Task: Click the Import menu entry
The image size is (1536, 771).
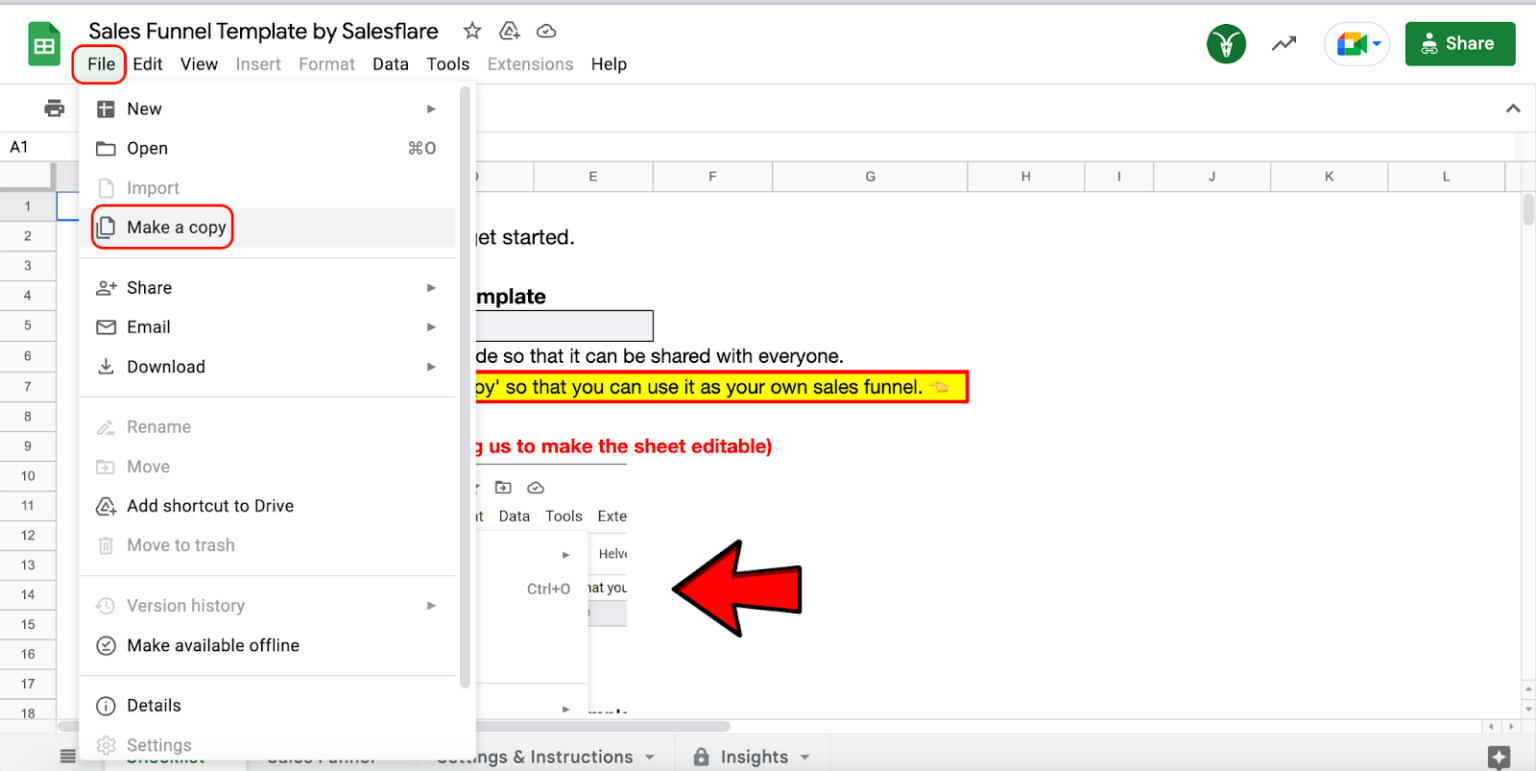Action: pos(267,188)
